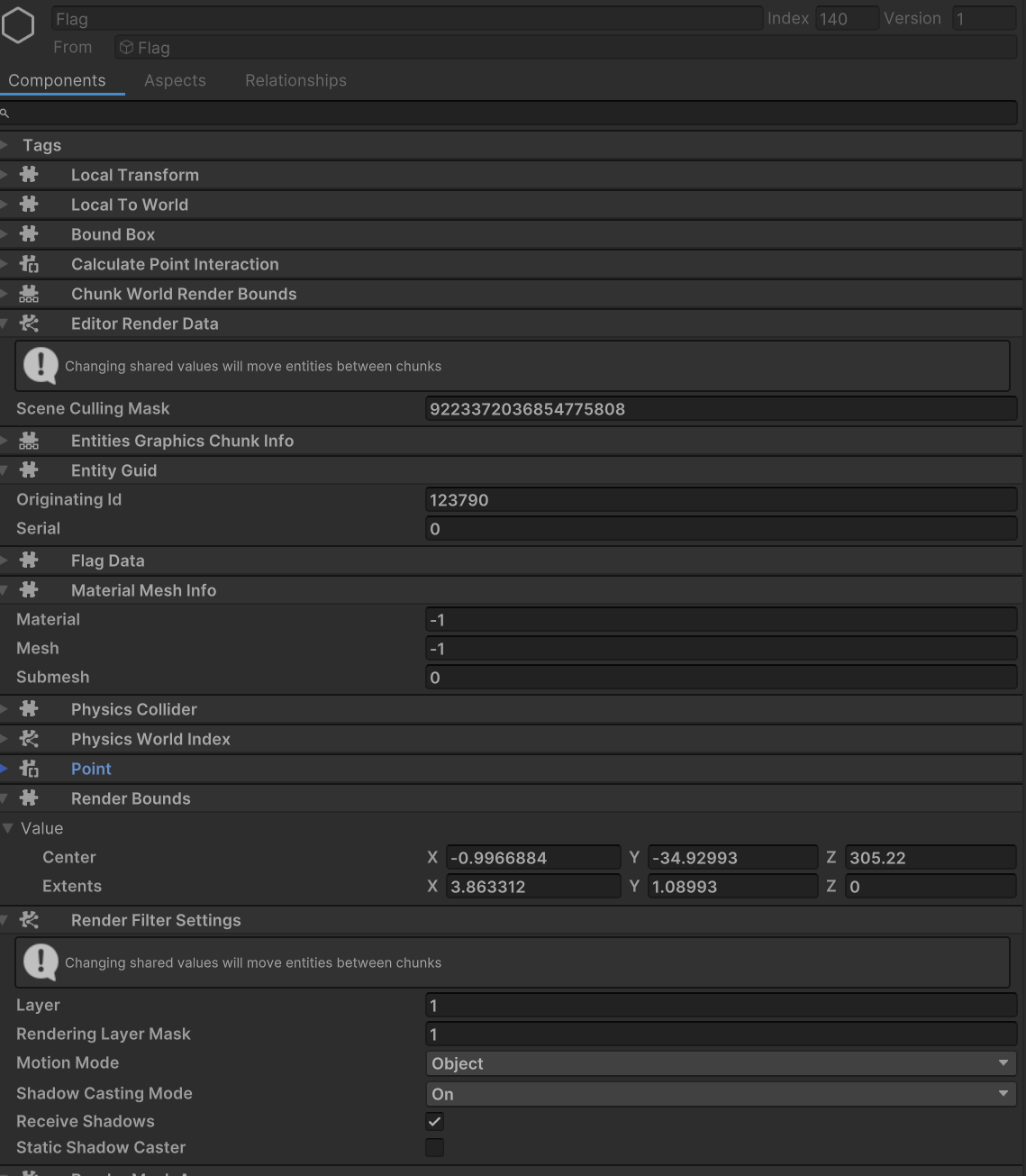Expand the Point component
Image resolution: width=1026 pixels, height=1176 pixels.
tap(5, 768)
